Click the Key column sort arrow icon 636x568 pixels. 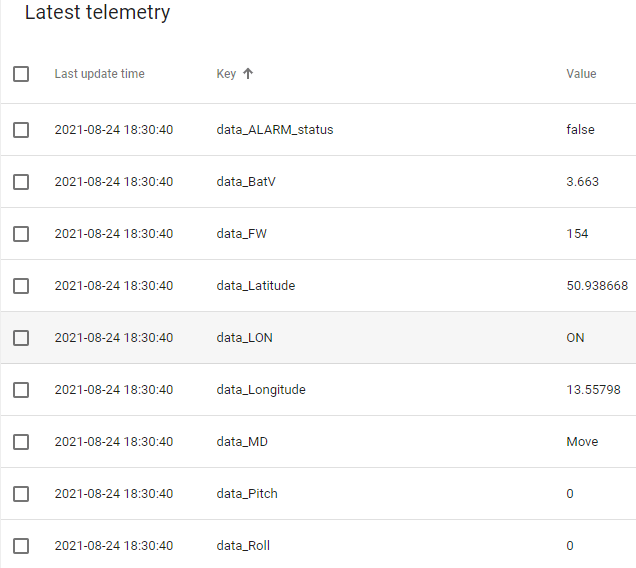tap(248, 74)
